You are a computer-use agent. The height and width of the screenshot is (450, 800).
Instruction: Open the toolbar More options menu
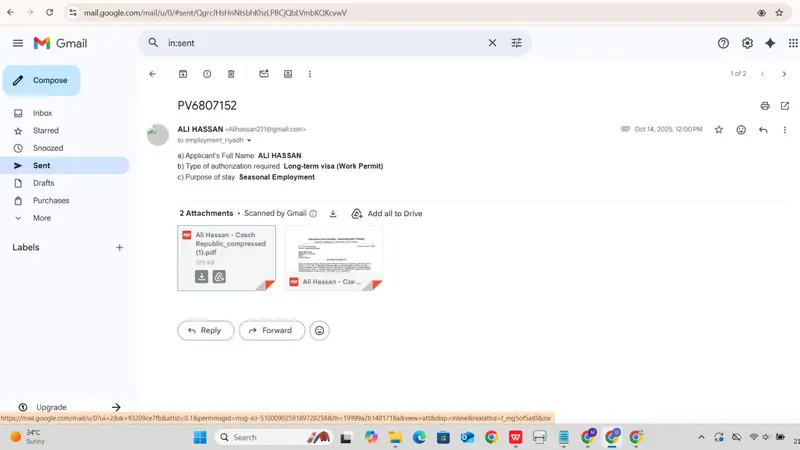click(x=310, y=74)
